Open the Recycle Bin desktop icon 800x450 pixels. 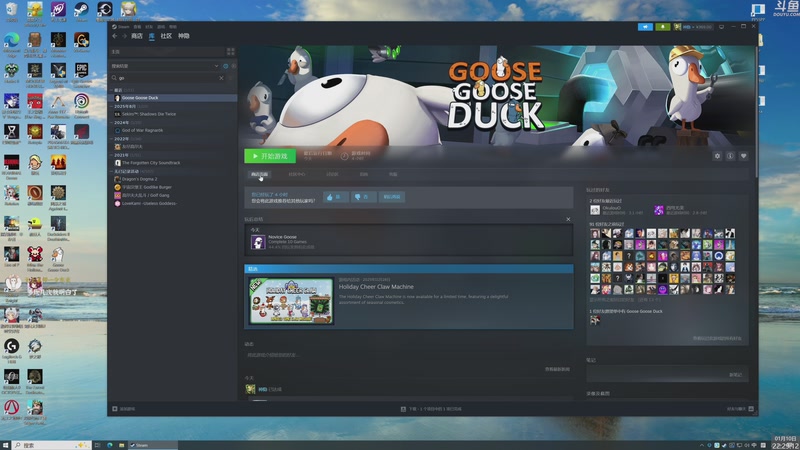tap(11, 12)
